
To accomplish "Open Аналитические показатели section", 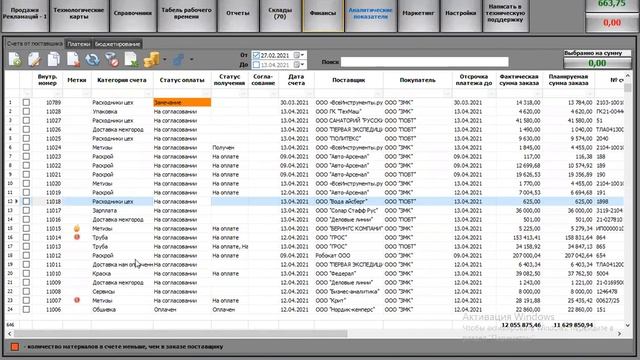I will (371, 15).
